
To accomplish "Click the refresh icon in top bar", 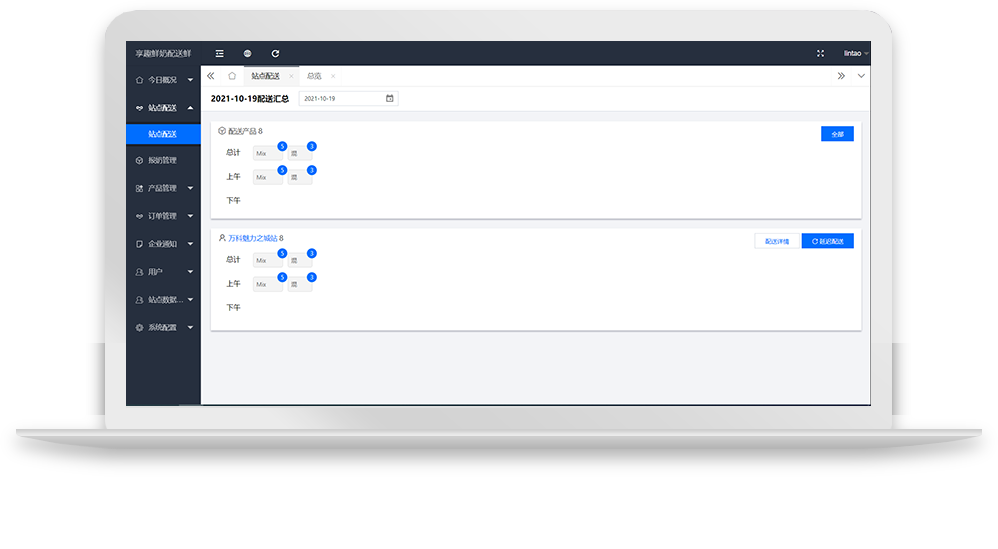I will click(275, 53).
